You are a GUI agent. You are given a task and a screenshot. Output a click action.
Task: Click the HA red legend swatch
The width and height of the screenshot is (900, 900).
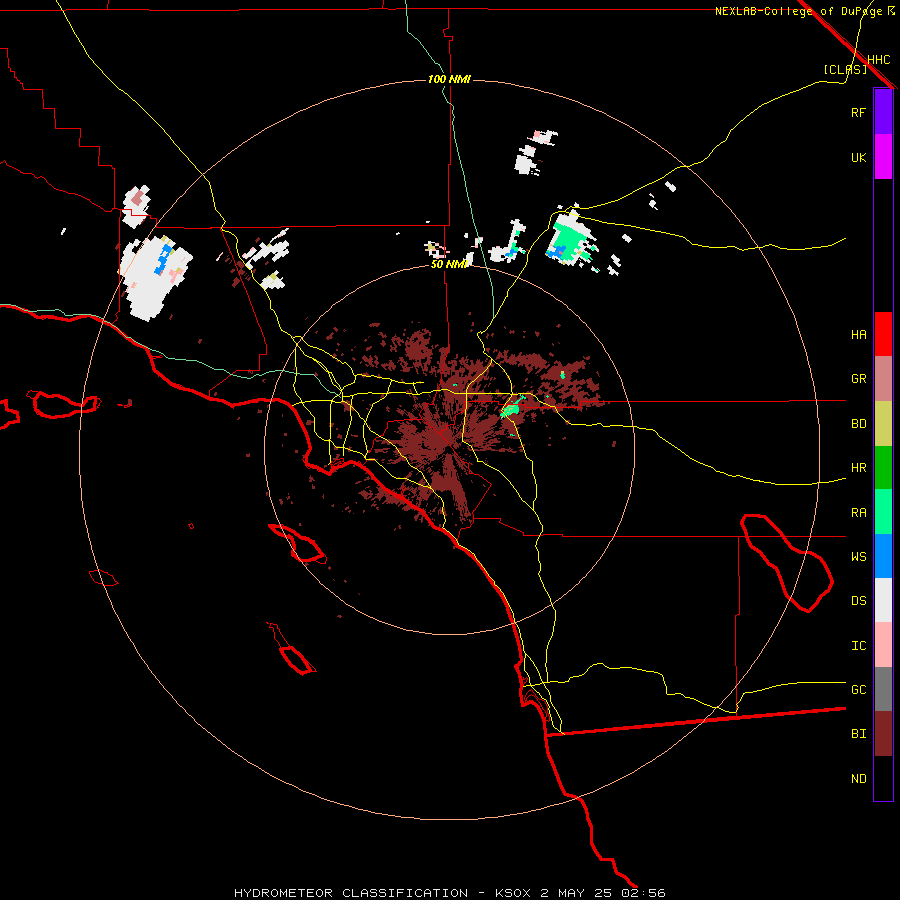click(883, 334)
